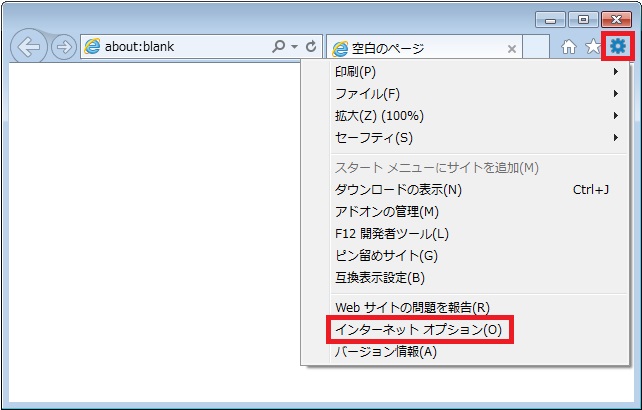
Task: Minimize the browser window
Action: pyautogui.click(x=551, y=19)
